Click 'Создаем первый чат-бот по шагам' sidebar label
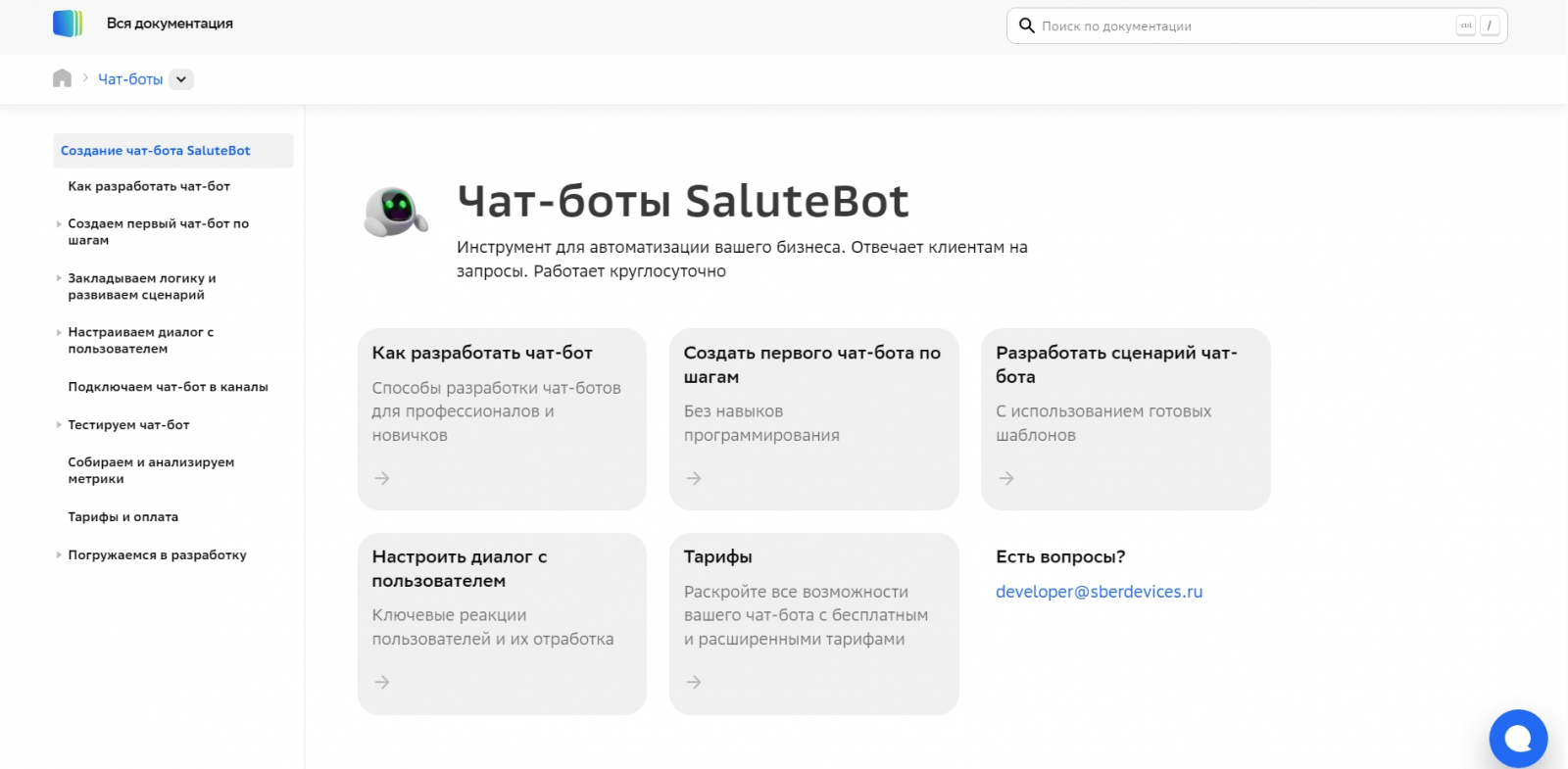The height and width of the screenshot is (769, 1568). 158,232
